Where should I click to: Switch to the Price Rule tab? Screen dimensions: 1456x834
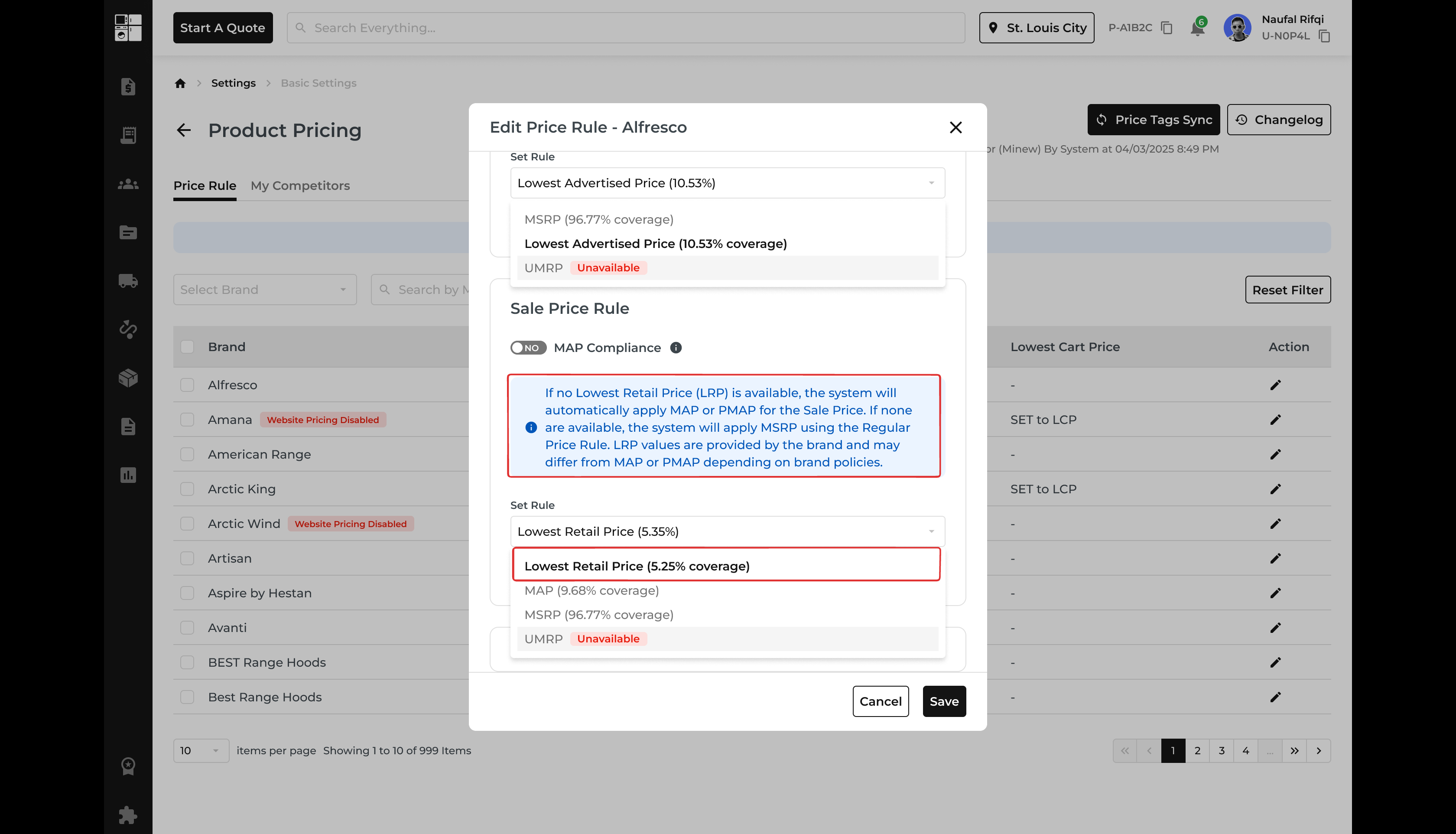pyautogui.click(x=205, y=186)
